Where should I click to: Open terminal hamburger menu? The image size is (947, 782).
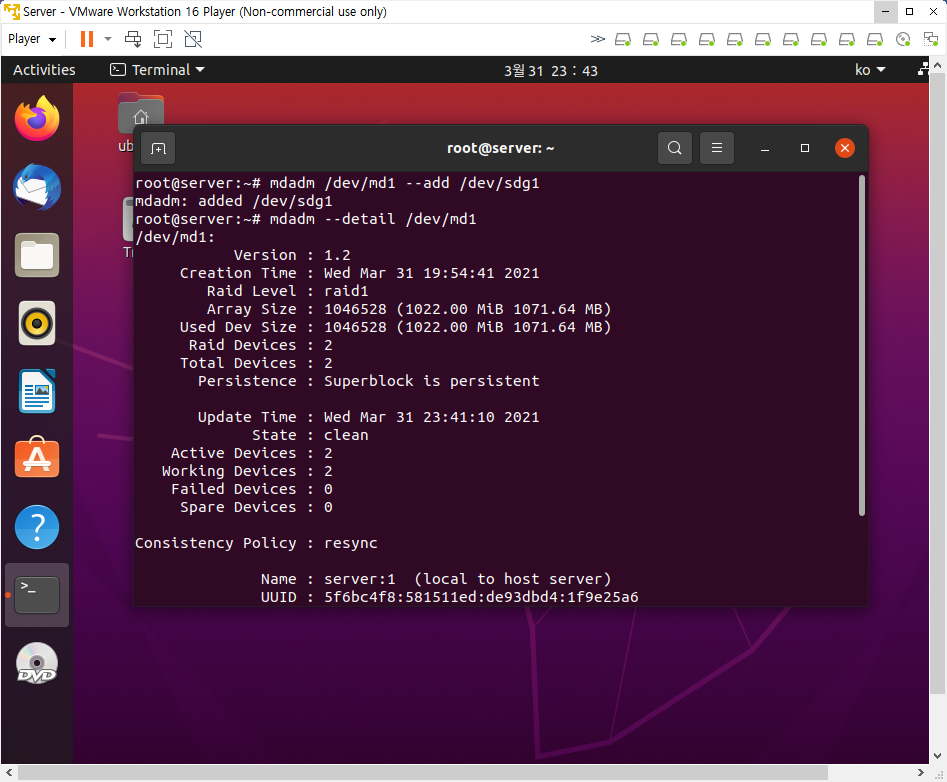click(x=717, y=148)
